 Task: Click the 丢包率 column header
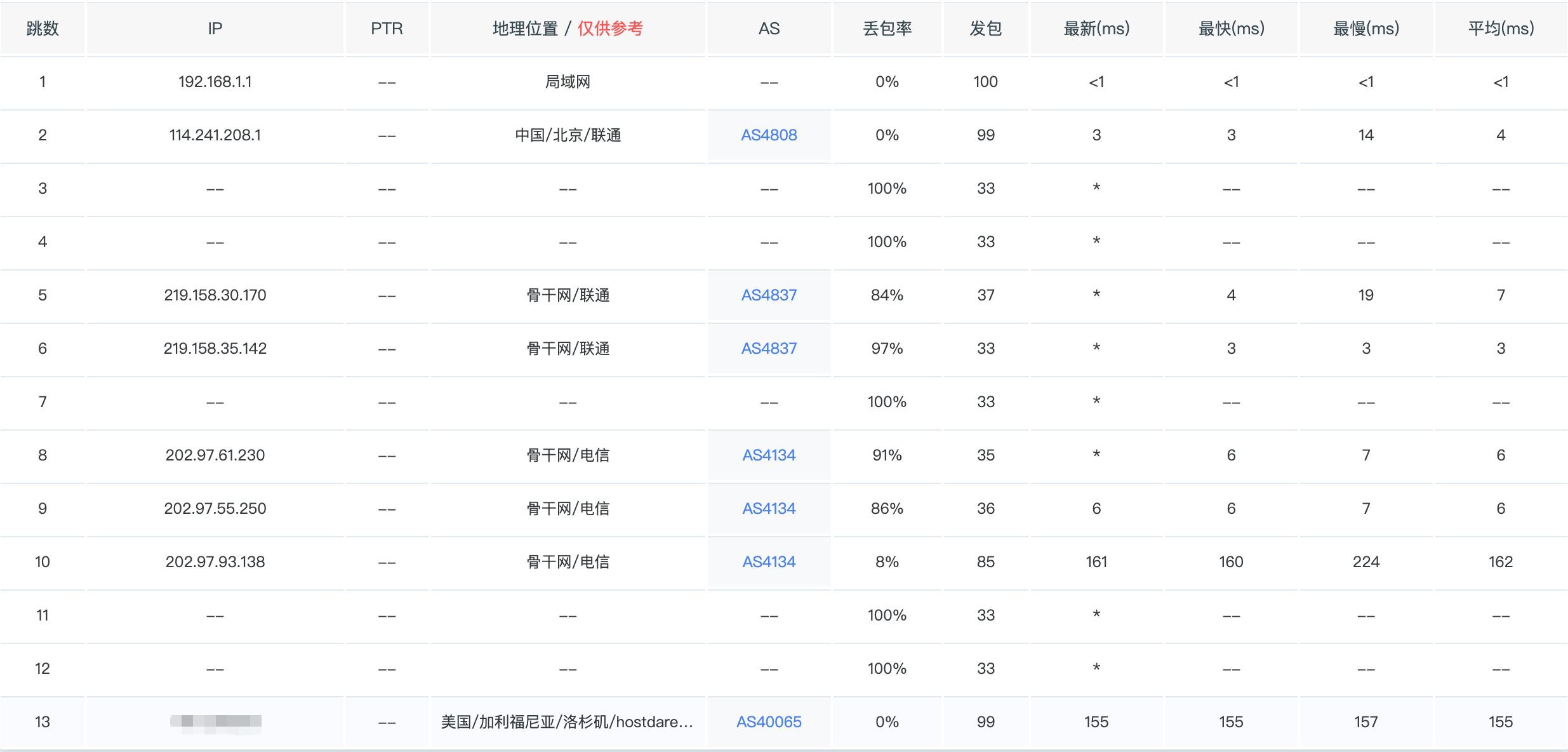click(887, 29)
